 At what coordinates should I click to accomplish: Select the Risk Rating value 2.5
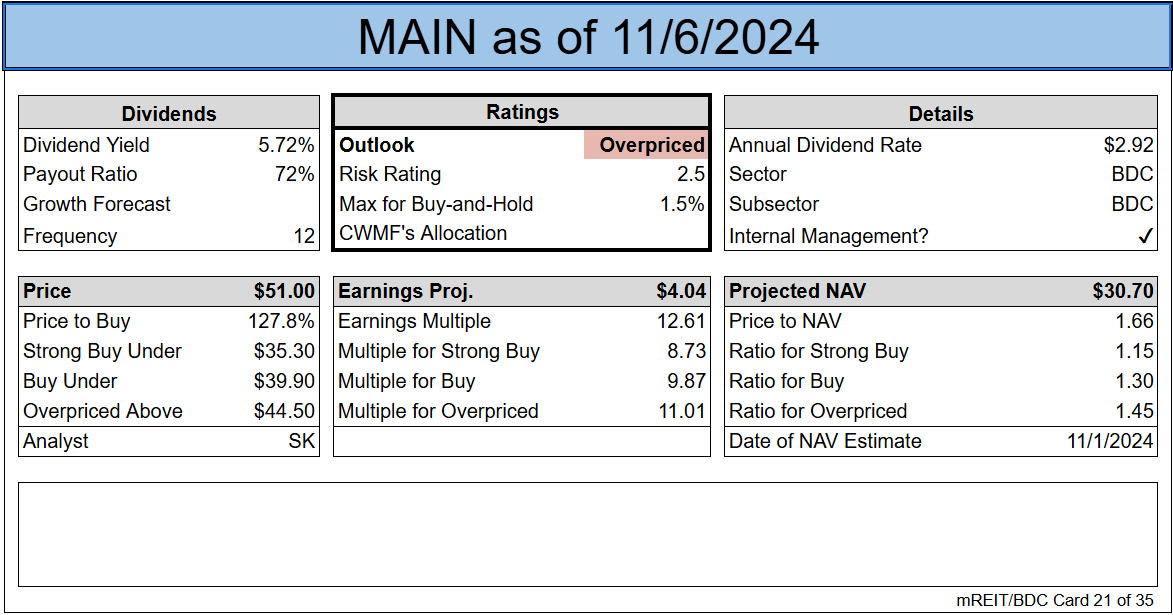(690, 174)
